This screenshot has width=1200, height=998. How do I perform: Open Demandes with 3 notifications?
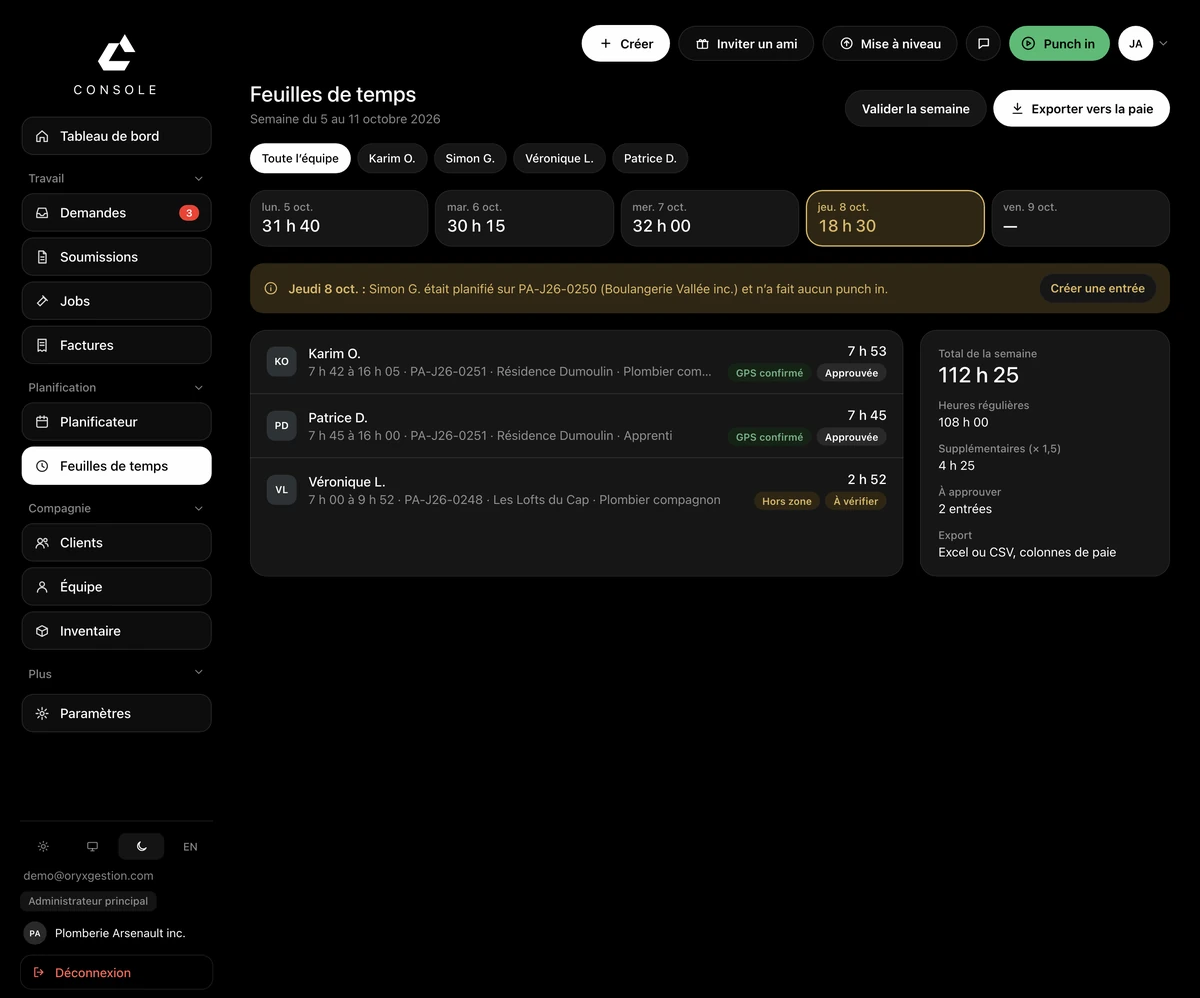116,213
